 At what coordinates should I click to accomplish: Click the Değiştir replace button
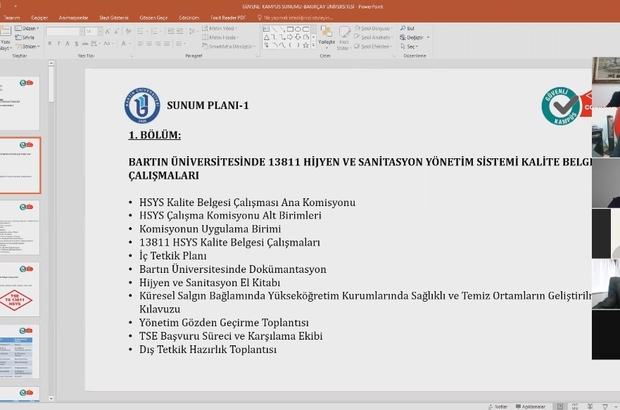(x=412, y=38)
